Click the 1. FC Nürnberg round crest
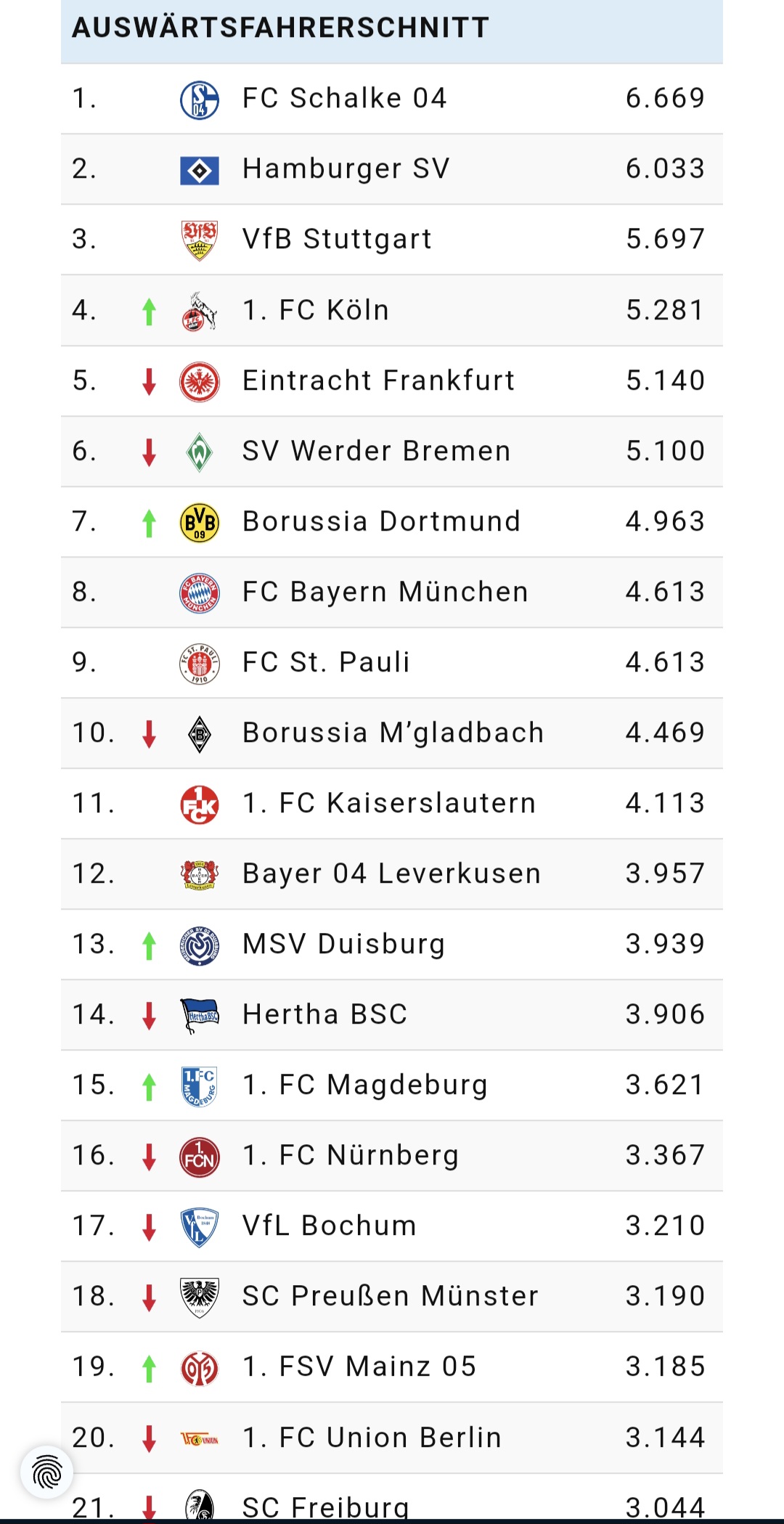 tap(199, 1157)
